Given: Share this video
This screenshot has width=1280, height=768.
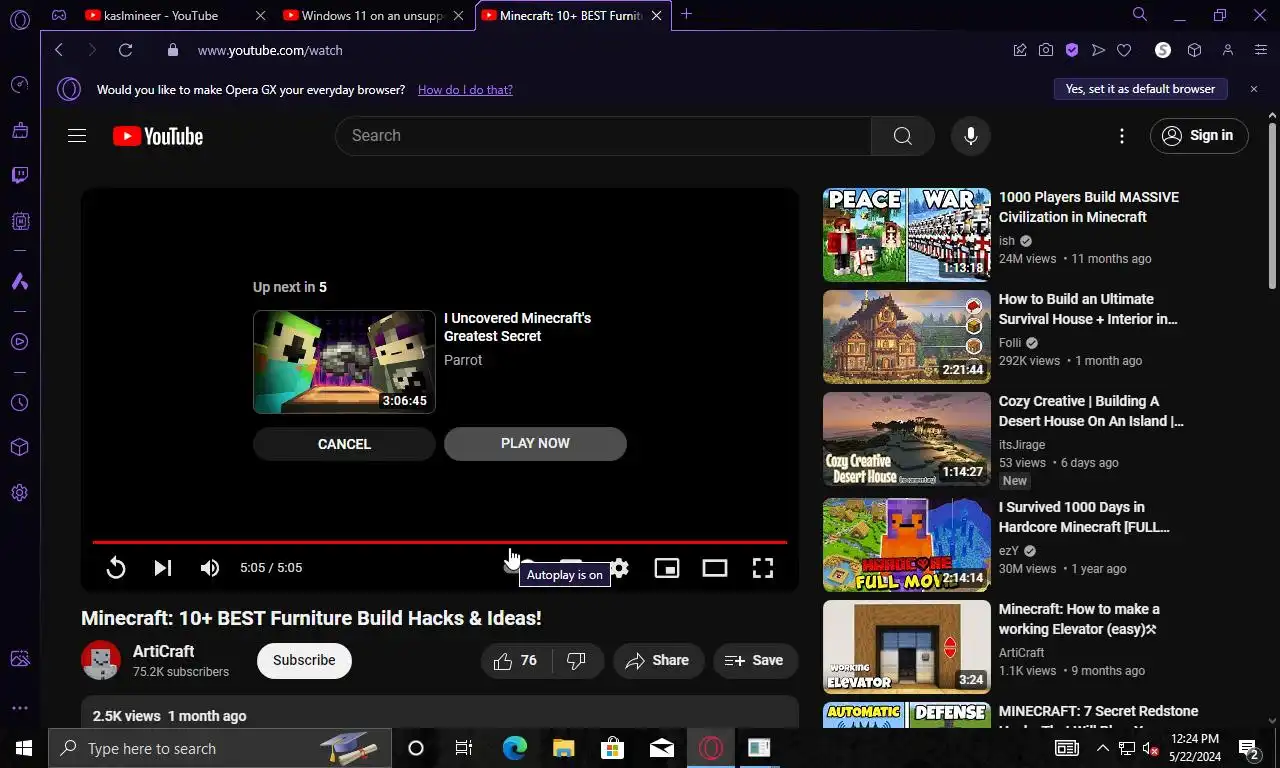Looking at the screenshot, I should pyautogui.click(x=658, y=661).
